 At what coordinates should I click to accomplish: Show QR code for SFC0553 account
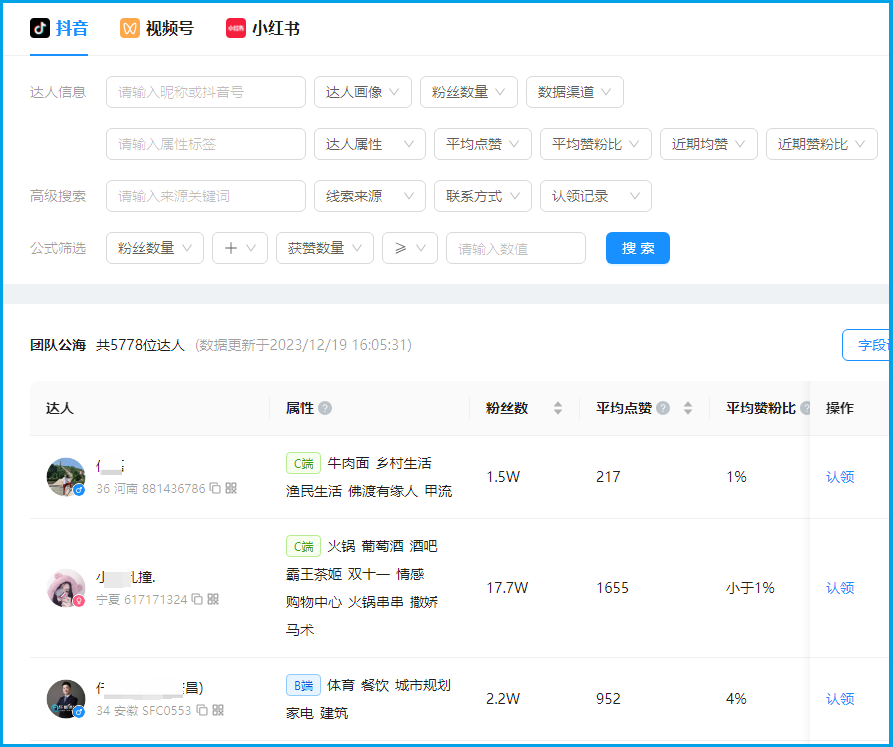click(x=218, y=710)
